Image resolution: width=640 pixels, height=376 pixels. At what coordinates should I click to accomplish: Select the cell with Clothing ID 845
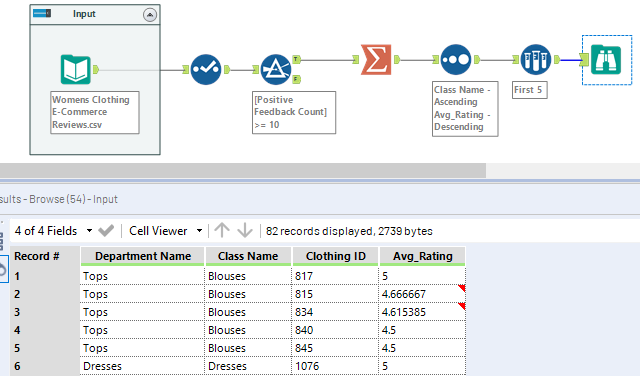tap(335, 348)
